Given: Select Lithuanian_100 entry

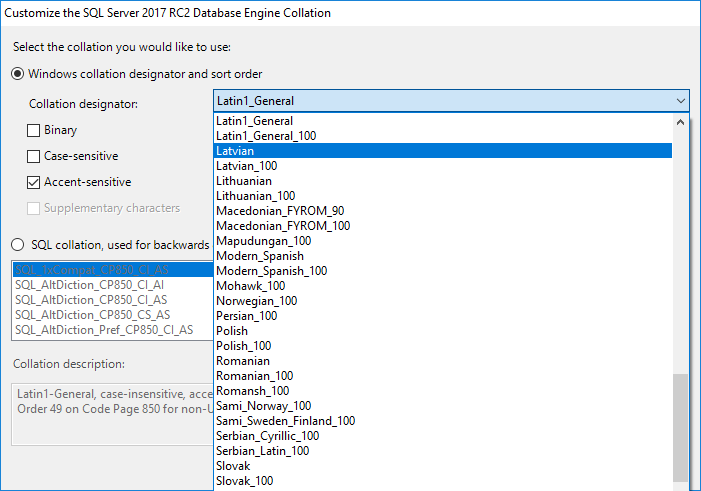Looking at the screenshot, I should pyautogui.click(x=443, y=196).
